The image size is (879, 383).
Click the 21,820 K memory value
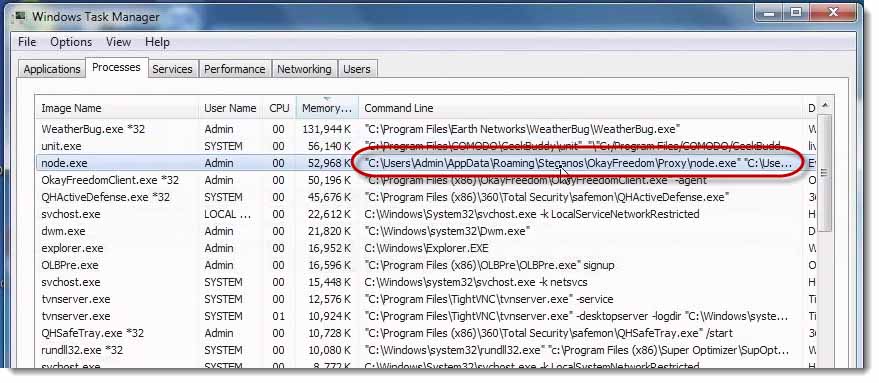click(330, 231)
